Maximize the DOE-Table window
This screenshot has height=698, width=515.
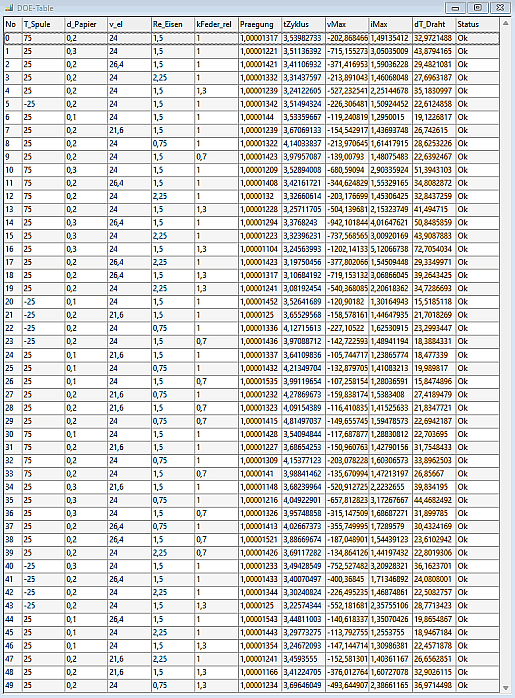click(478, 8)
